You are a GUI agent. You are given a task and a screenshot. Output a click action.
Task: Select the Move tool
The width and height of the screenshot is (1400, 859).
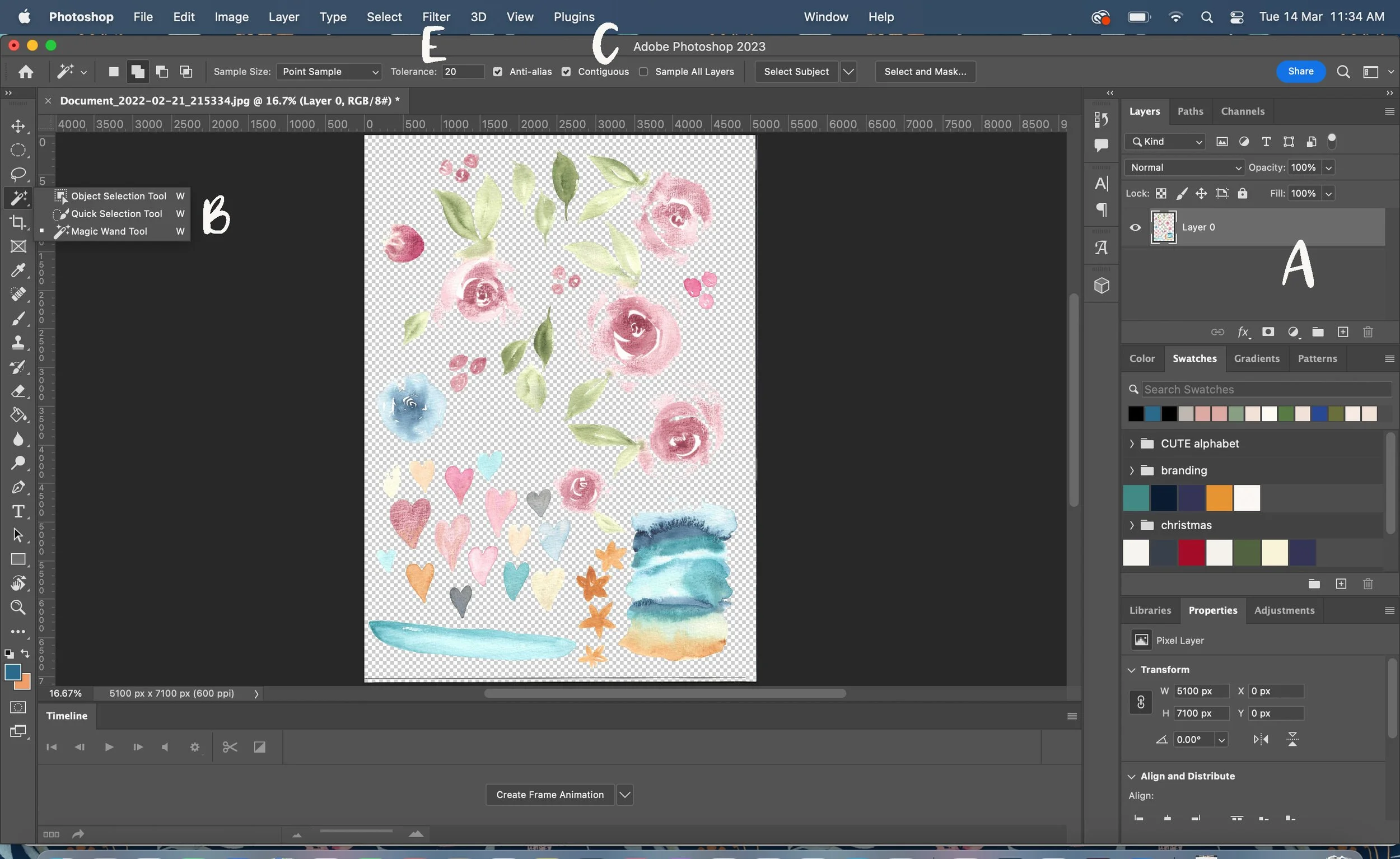click(18, 126)
